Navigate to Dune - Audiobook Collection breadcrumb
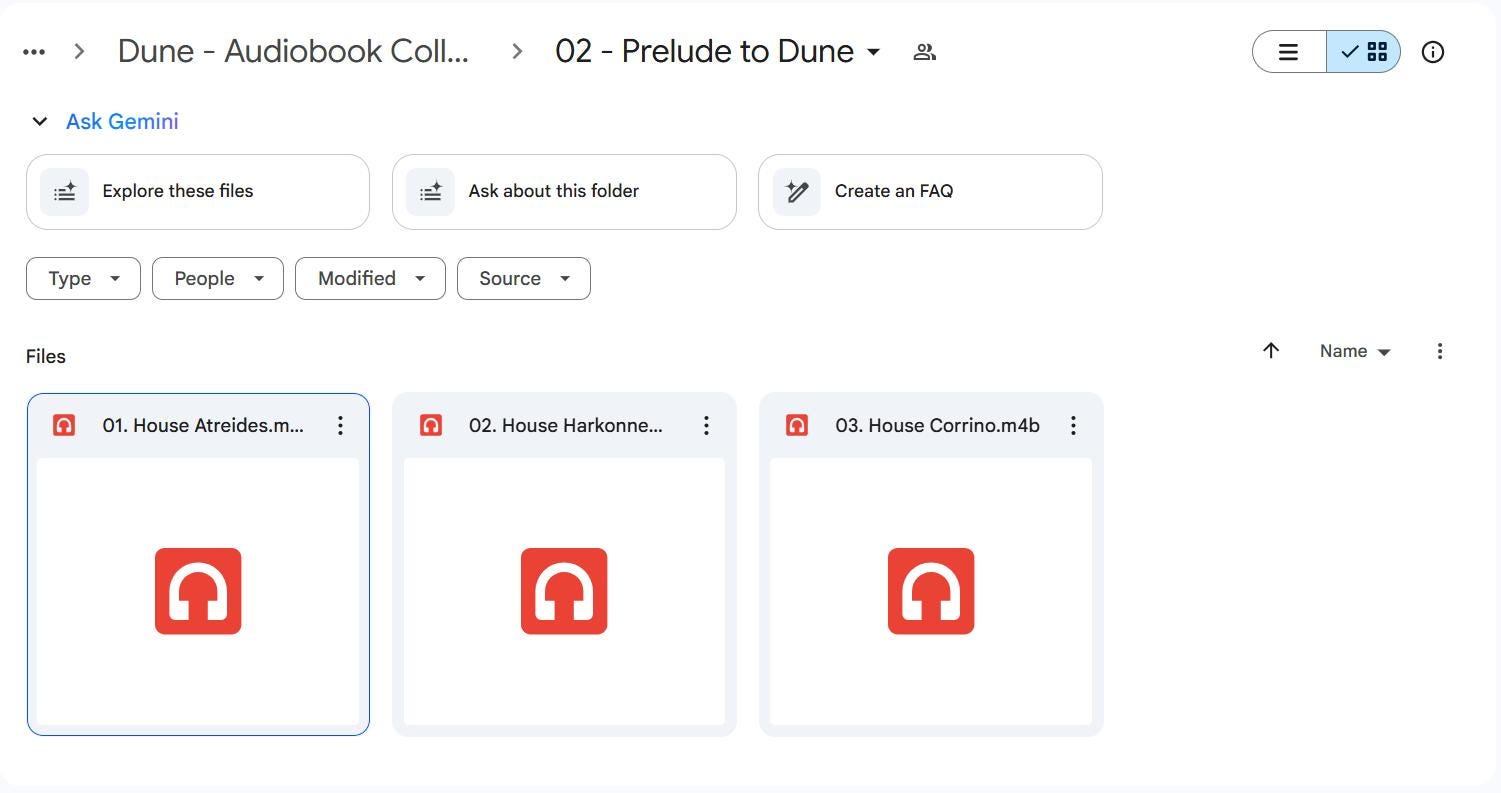1501x793 pixels. [293, 52]
